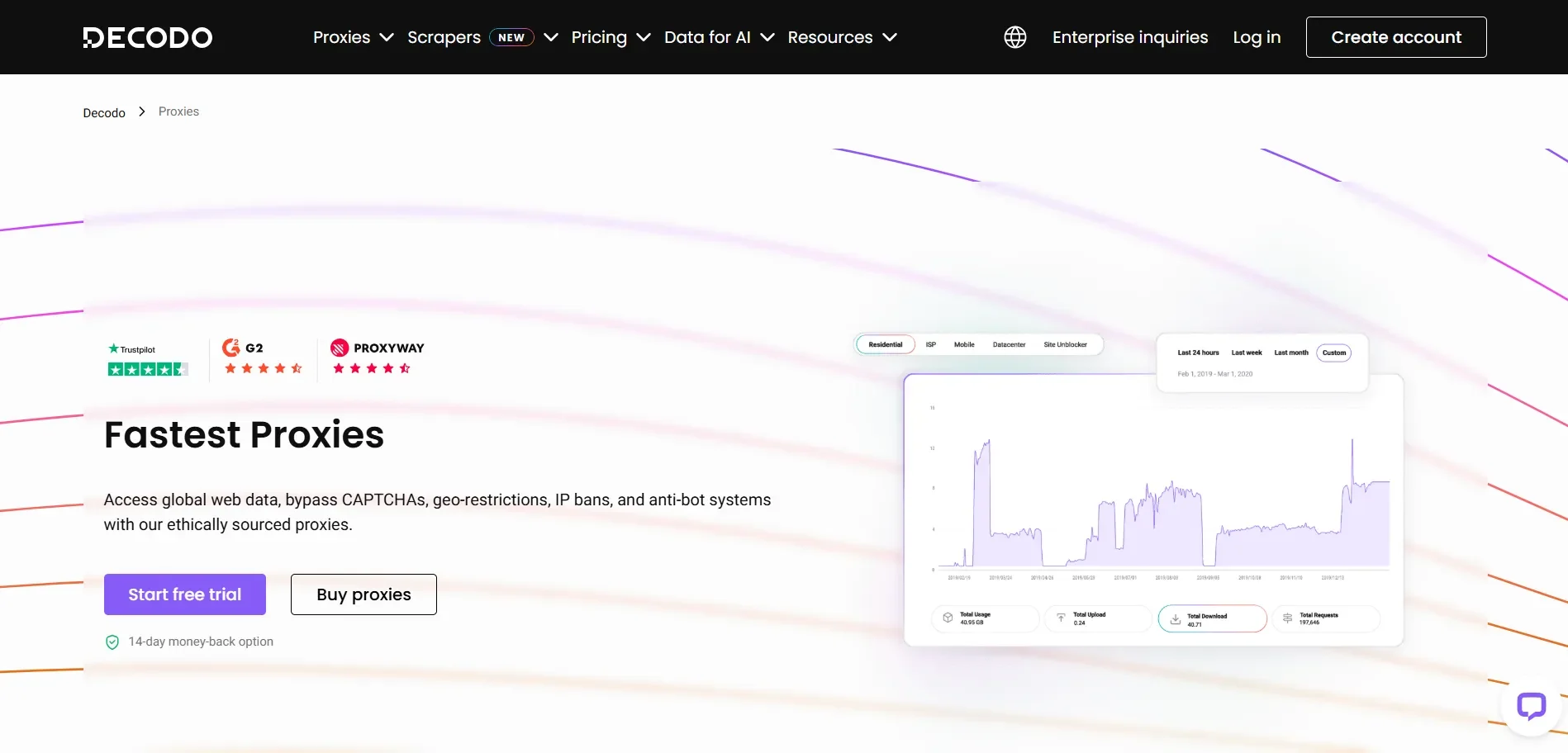1568x753 pixels.
Task: Click the Proxyway star rating row
Action: [372, 368]
